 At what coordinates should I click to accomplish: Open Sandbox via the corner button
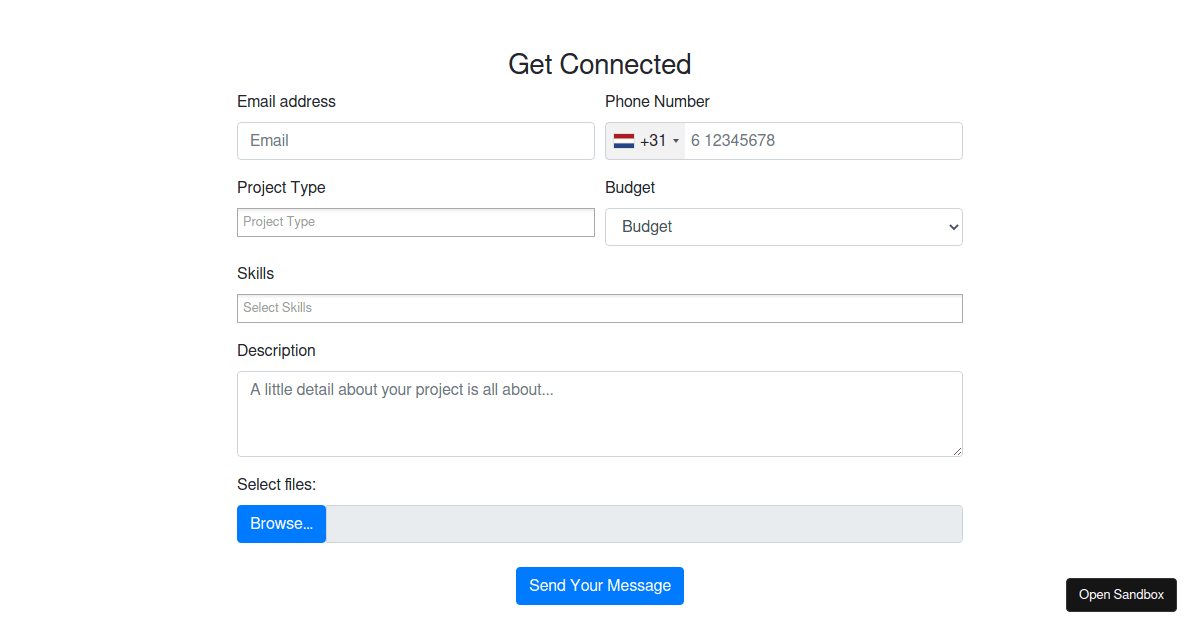tap(1121, 594)
